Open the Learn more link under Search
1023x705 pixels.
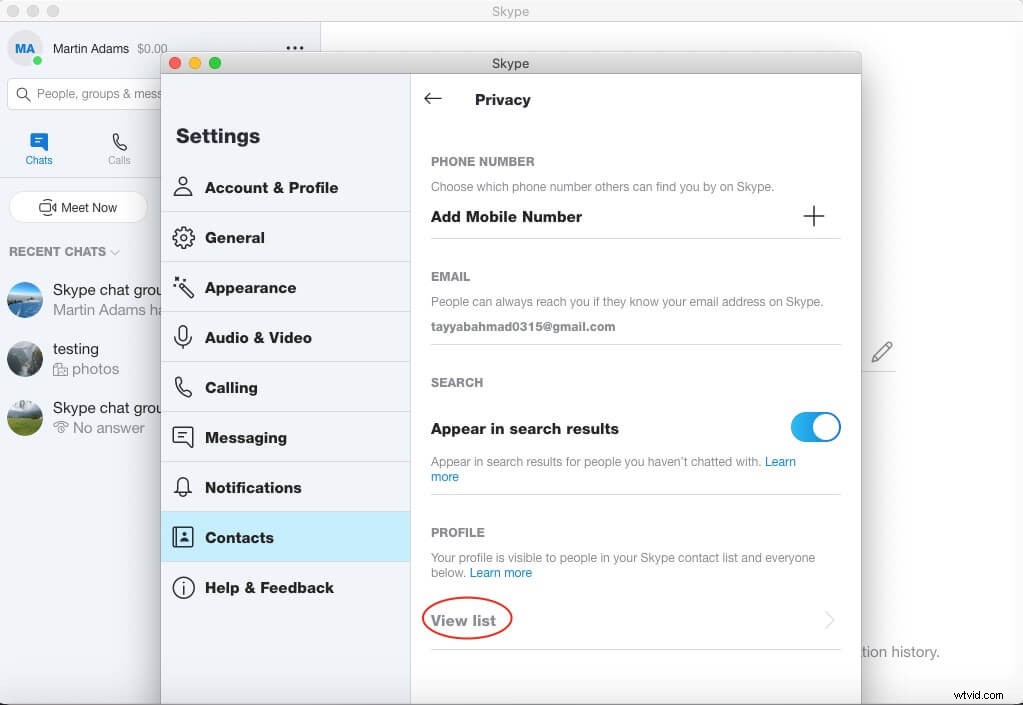[781, 461]
